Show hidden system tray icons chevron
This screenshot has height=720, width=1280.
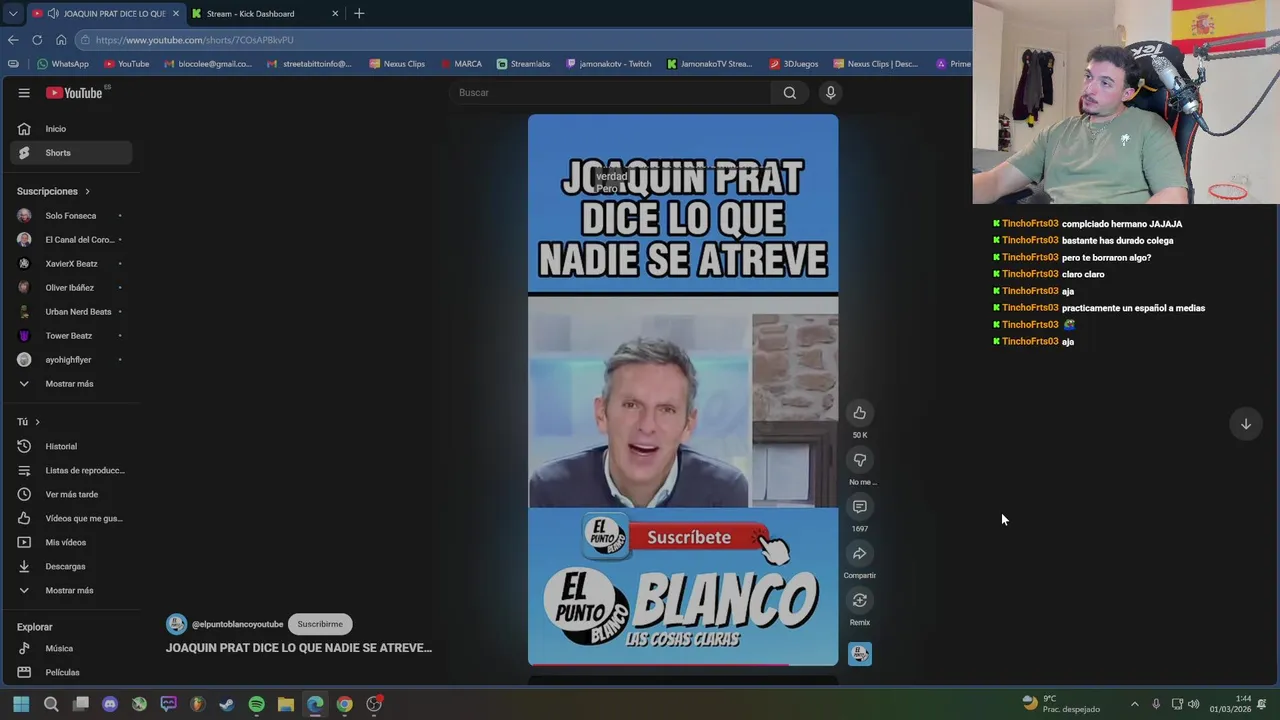[1134, 704]
